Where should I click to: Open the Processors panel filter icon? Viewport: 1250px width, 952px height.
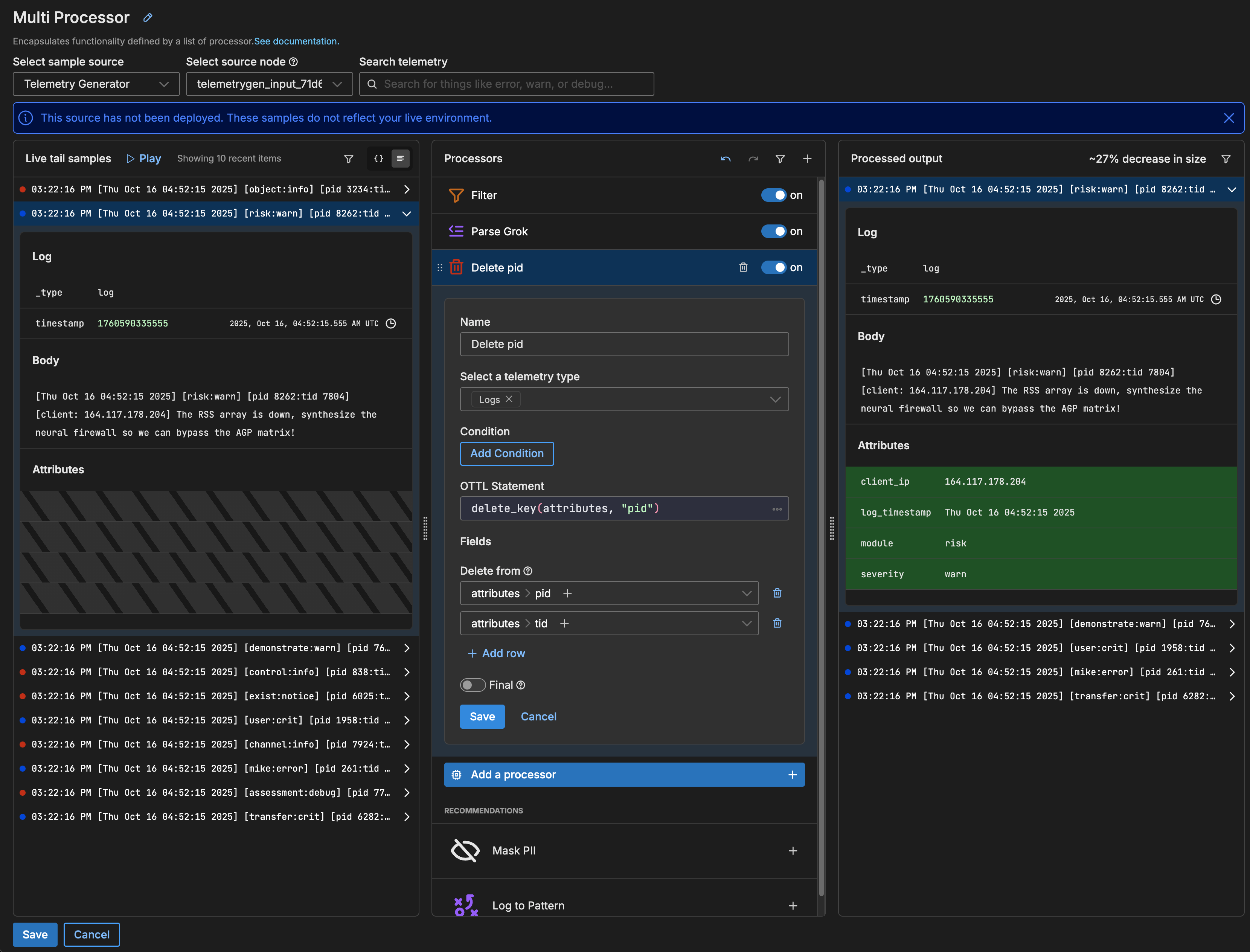pos(780,159)
